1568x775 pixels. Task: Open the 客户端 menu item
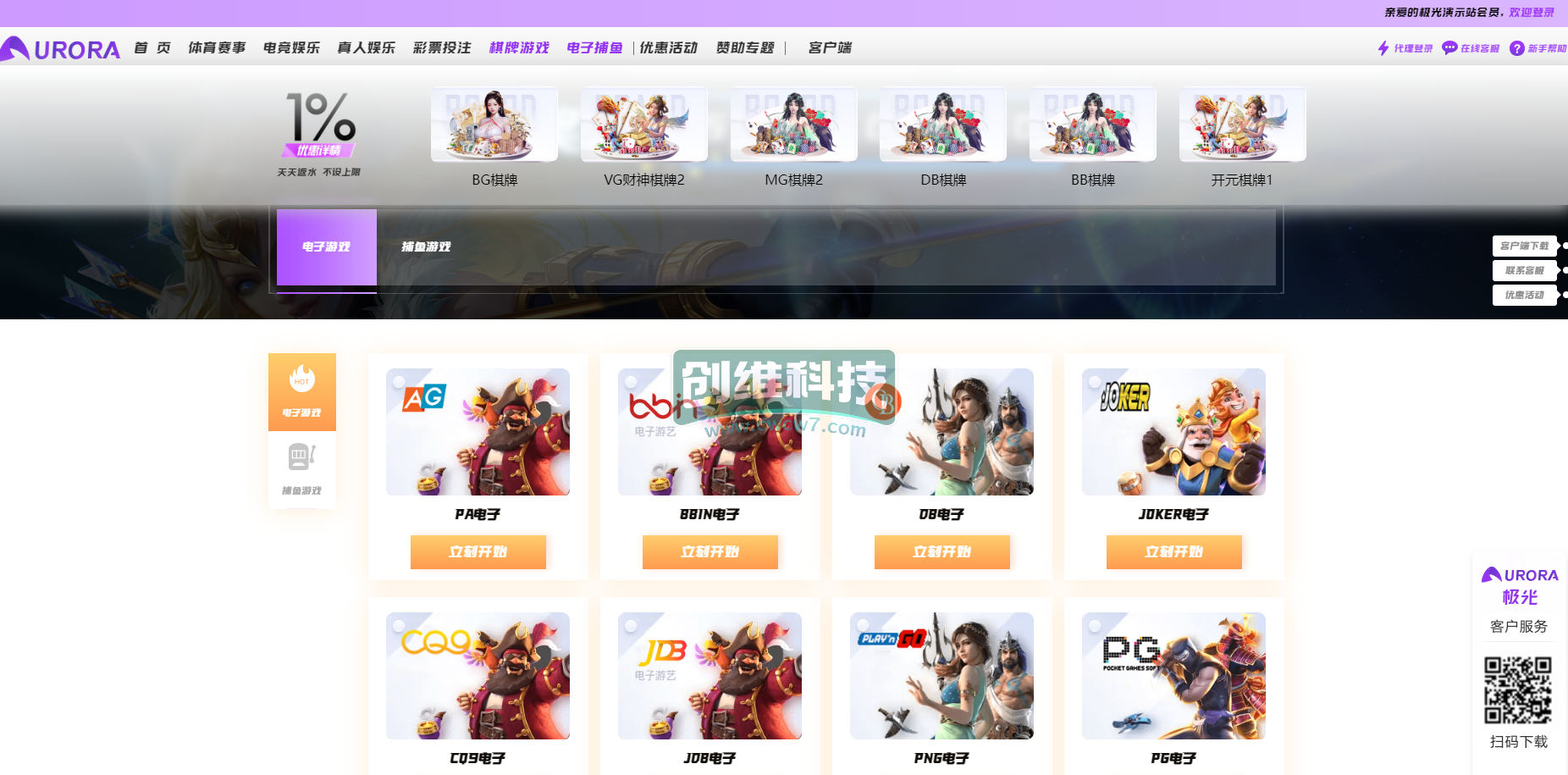point(830,48)
